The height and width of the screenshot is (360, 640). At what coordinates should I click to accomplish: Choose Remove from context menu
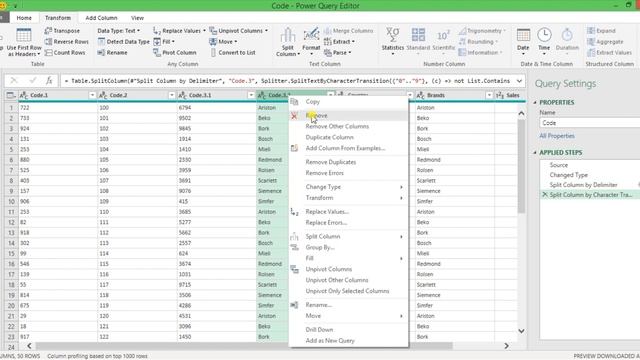[349, 116]
